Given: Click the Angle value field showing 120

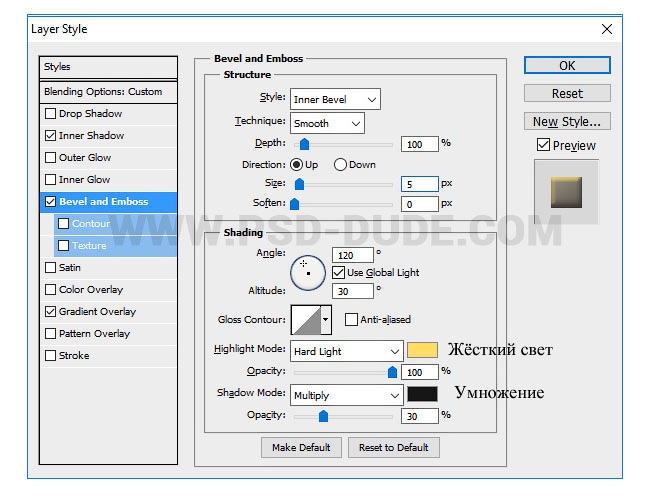Looking at the screenshot, I should point(353,255).
